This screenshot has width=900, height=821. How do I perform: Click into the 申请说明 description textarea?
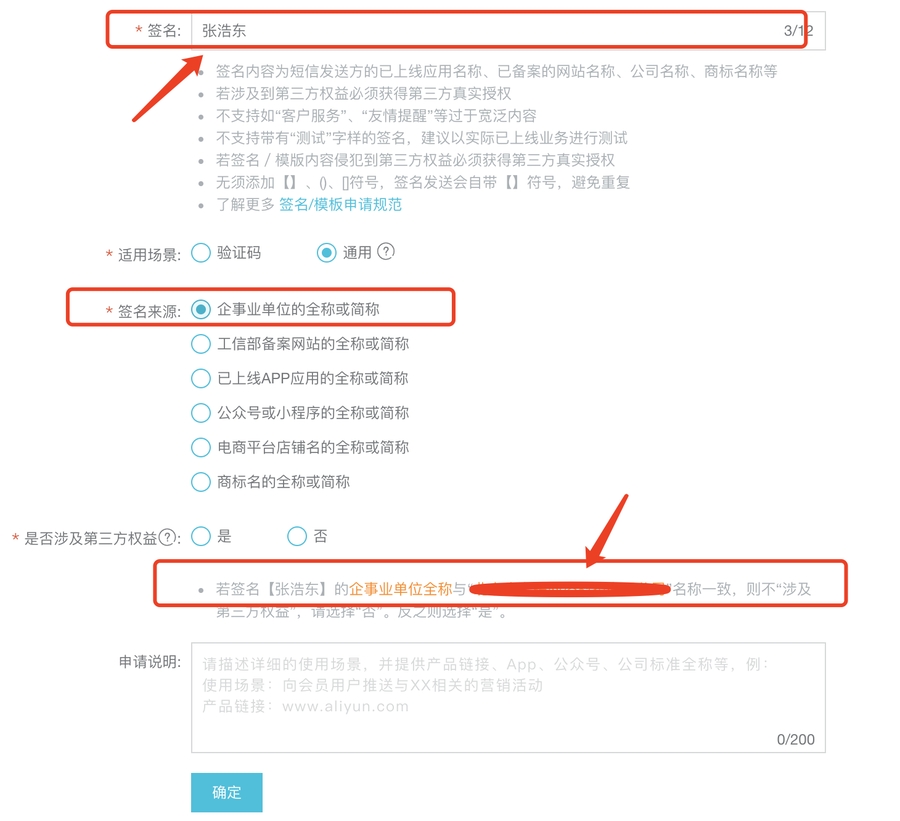coord(508,698)
